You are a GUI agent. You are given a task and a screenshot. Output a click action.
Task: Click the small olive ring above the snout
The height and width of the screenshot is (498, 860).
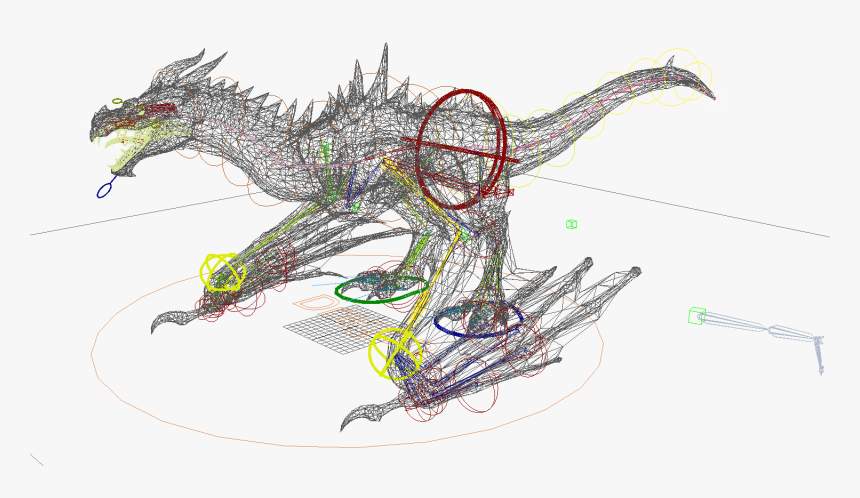tap(117, 101)
